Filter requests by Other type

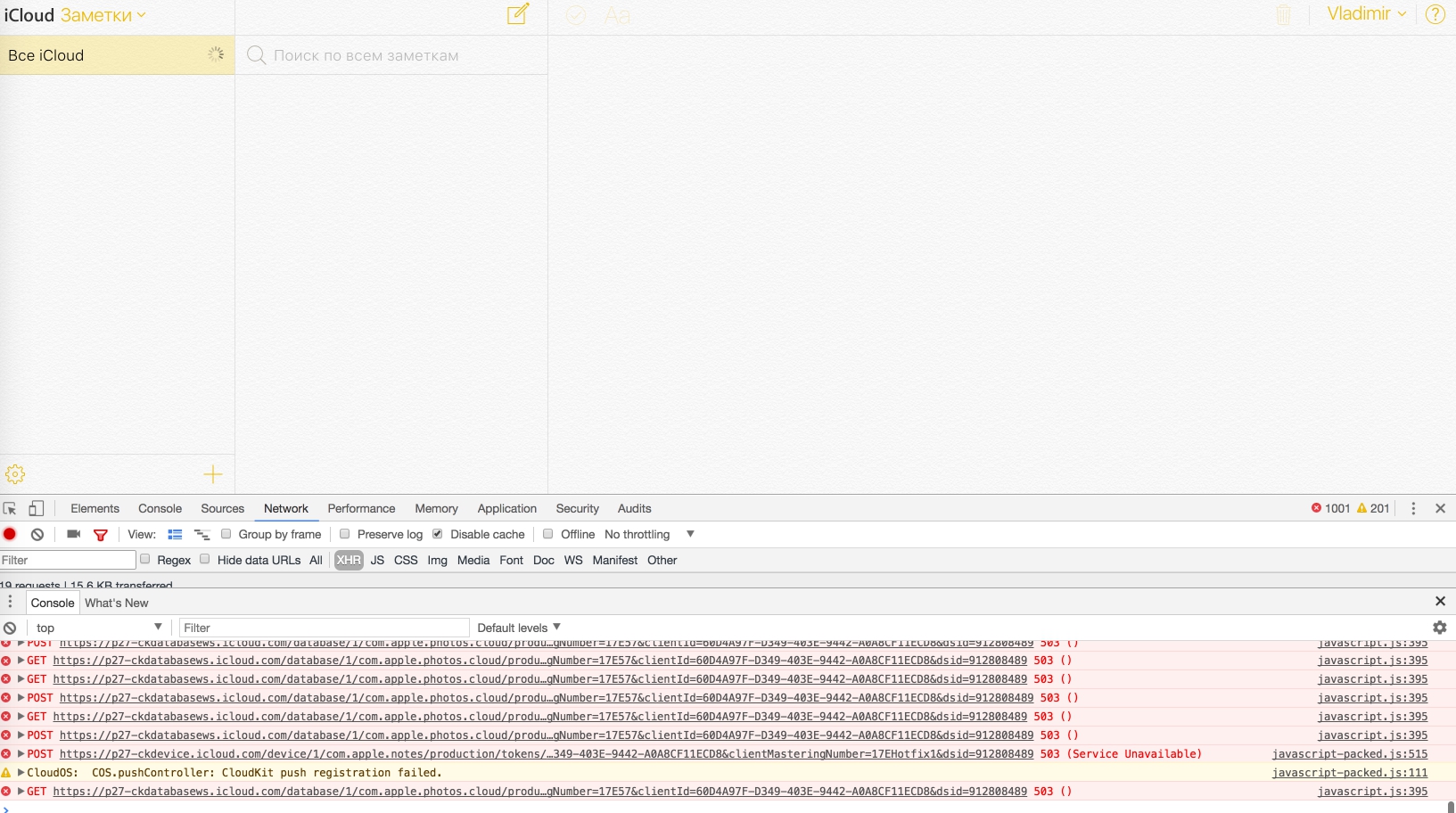point(662,560)
